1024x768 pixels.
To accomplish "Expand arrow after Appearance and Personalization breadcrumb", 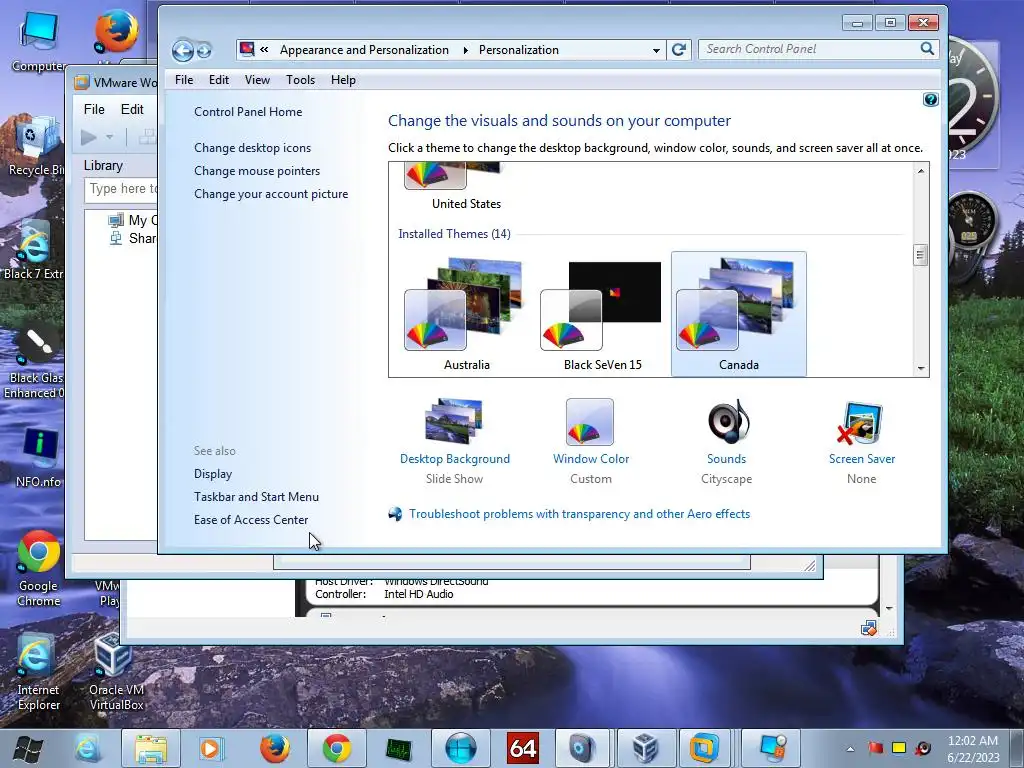I will point(465,50).
